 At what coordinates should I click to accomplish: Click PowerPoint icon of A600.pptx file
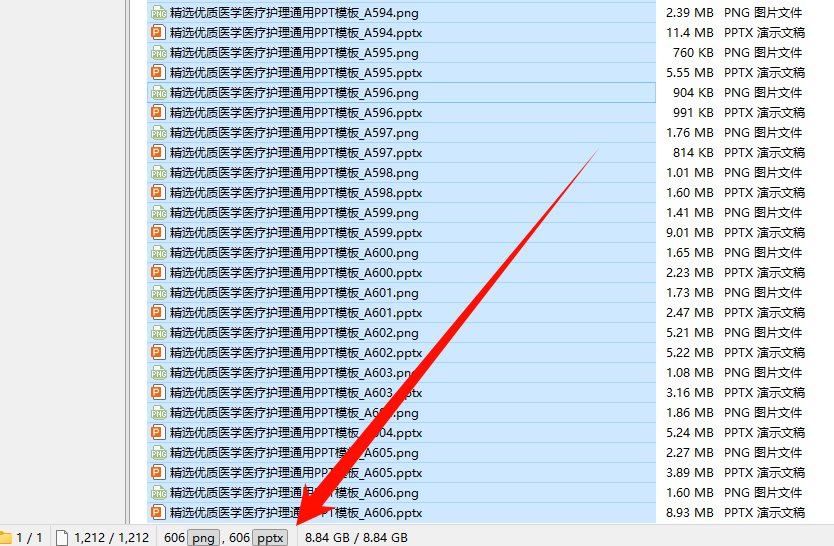[159, 273]
